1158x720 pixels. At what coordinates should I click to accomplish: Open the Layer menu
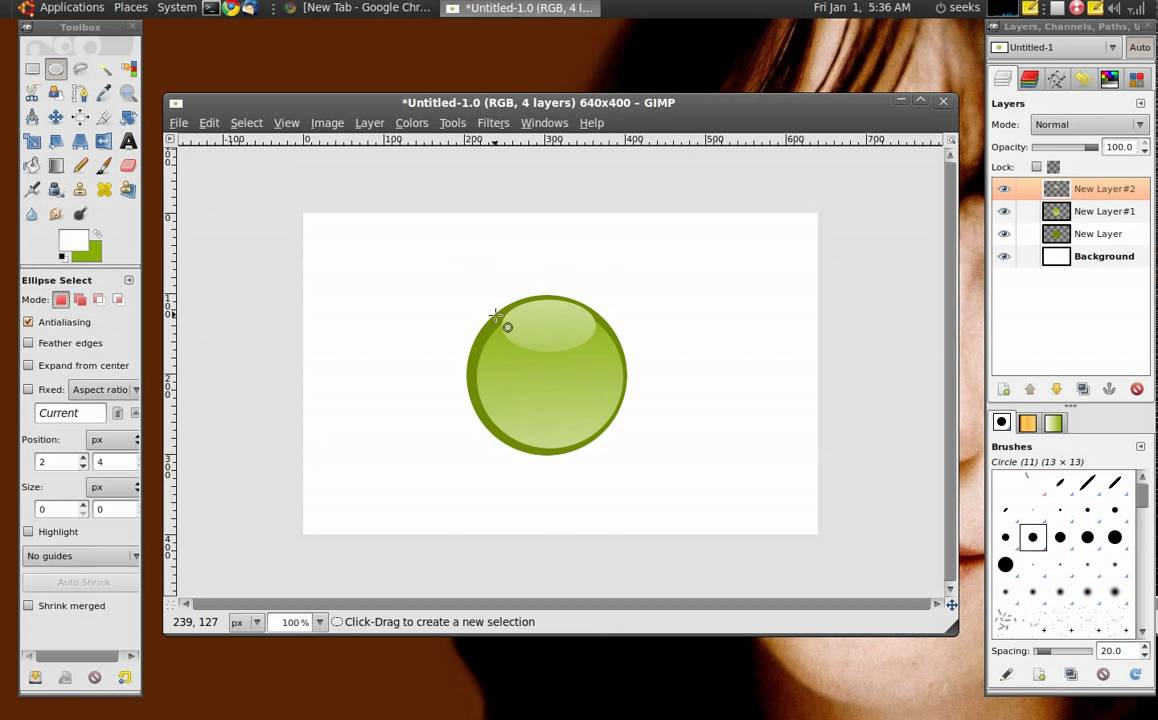(369, 123)
